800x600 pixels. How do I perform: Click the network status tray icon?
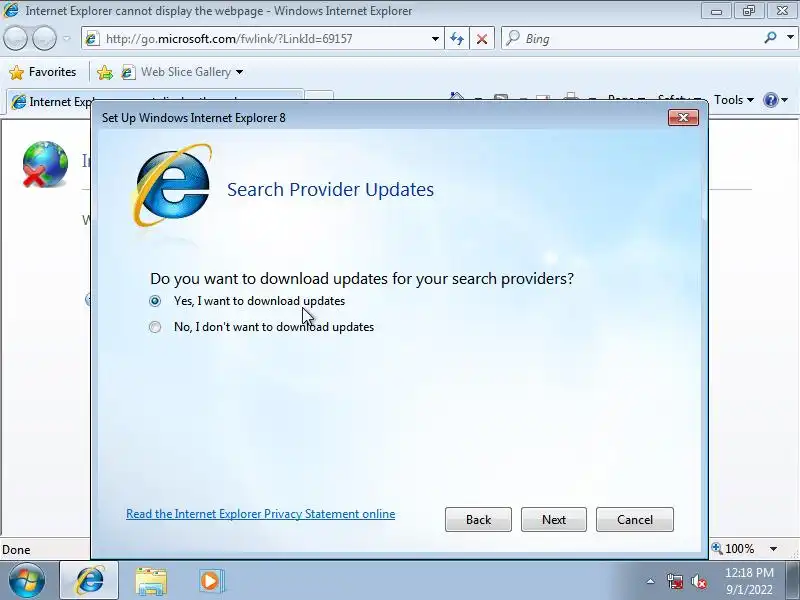pos(675,581)
